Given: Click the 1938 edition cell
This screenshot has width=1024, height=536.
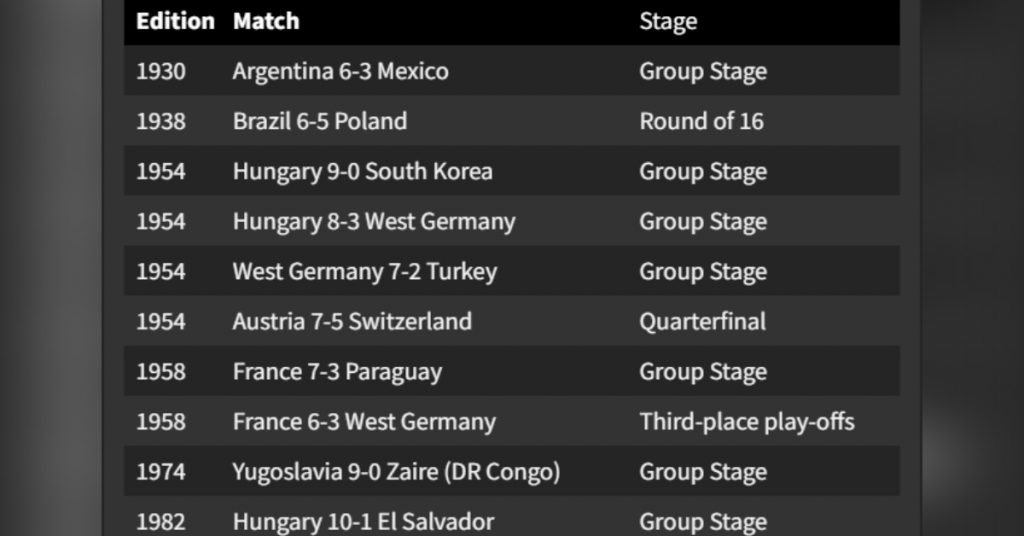Looking at the screenshot, I should pos(161,121).
